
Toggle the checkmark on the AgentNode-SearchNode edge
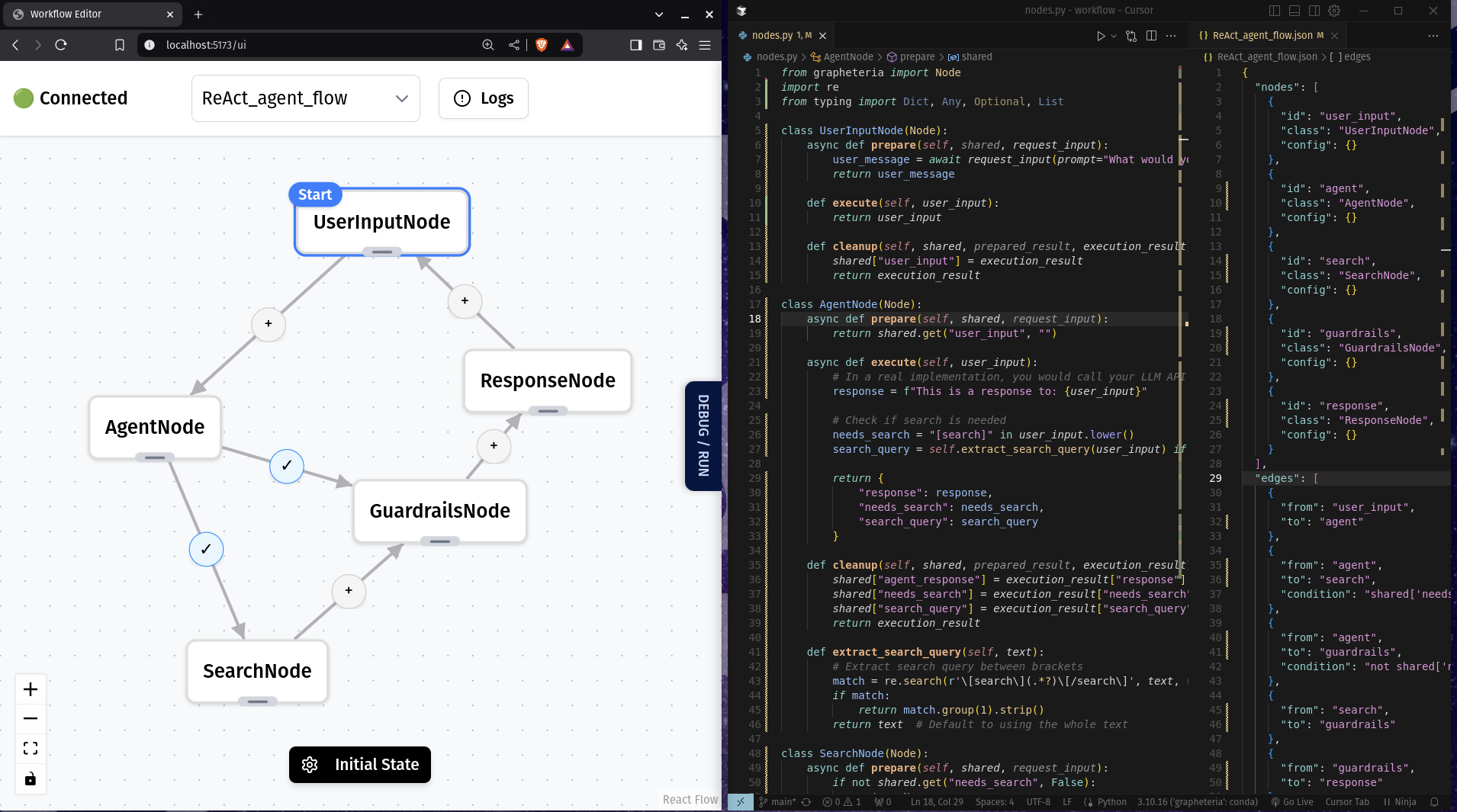(205, 549)
